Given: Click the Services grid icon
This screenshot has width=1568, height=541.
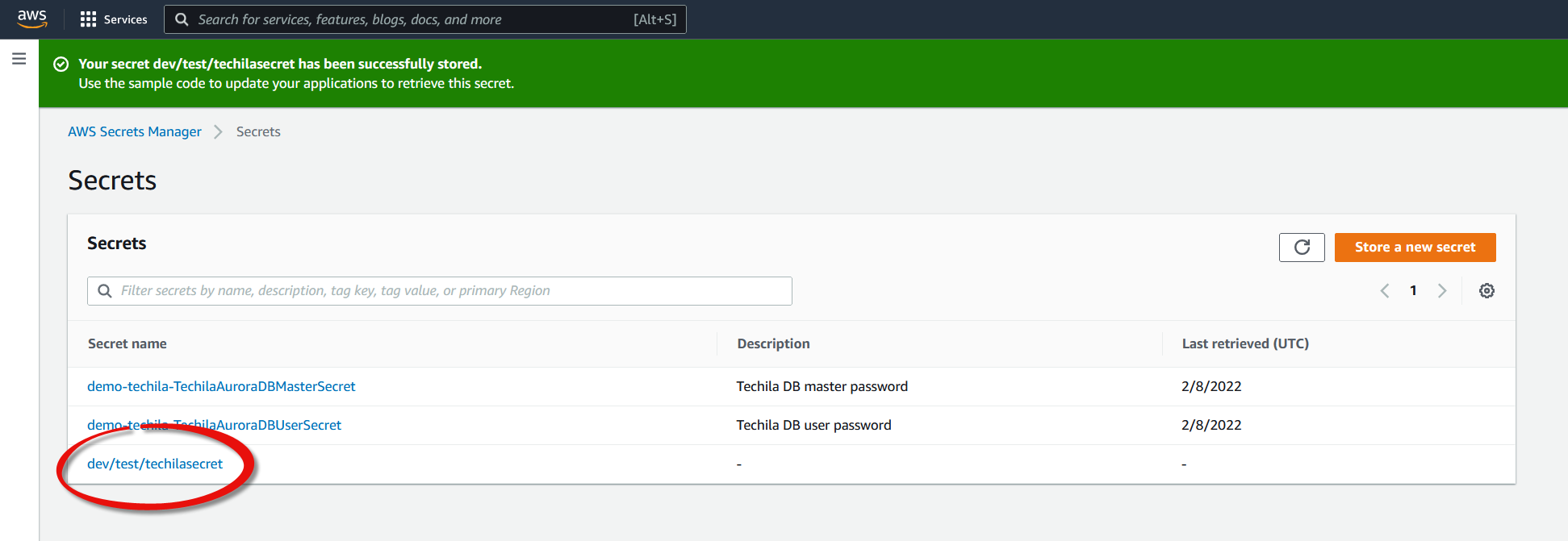Looking at the screenshot, I should (88, 19).
